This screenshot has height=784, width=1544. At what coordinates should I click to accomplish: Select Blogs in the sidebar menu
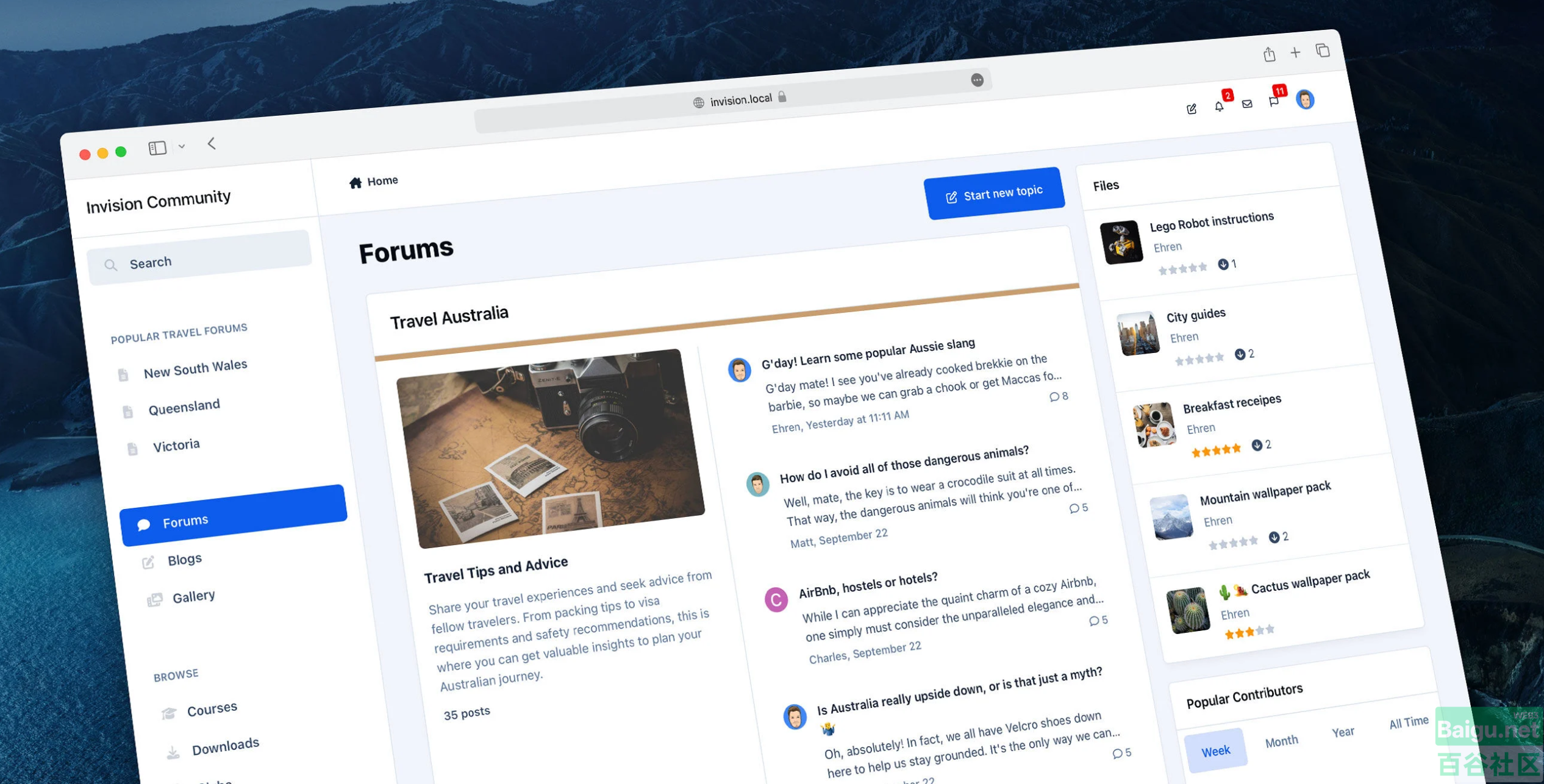point(185,559)
